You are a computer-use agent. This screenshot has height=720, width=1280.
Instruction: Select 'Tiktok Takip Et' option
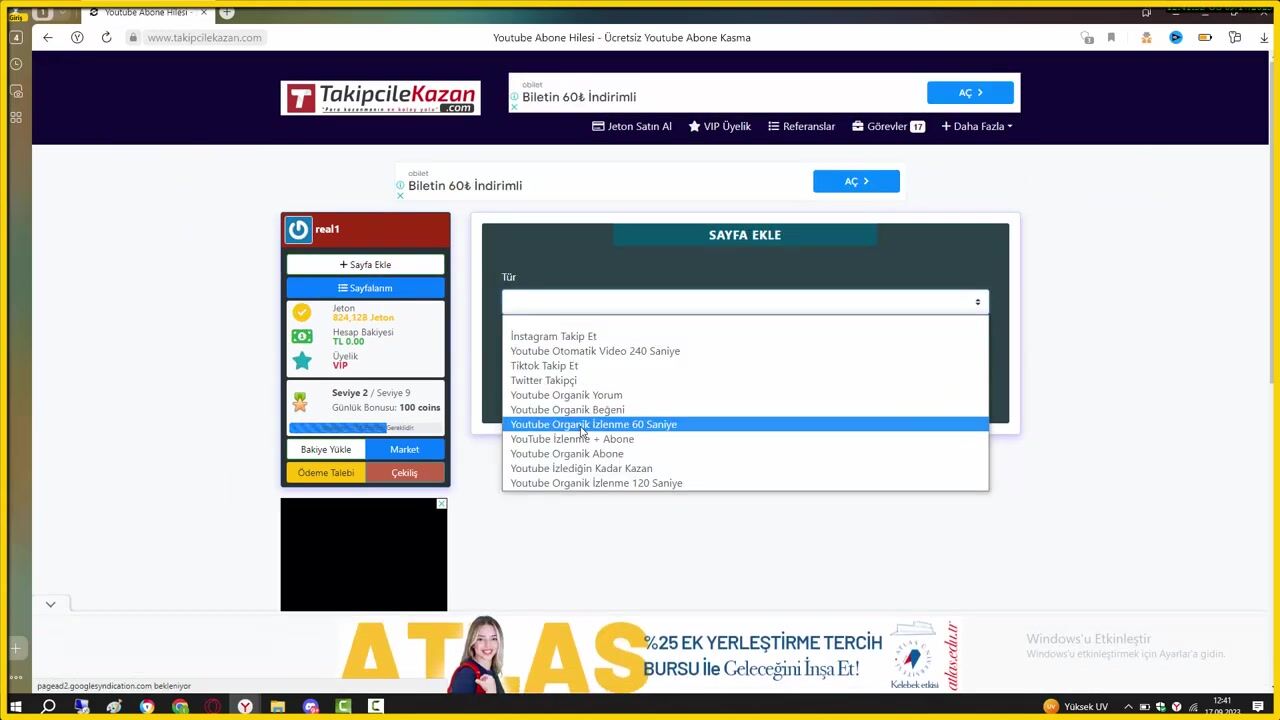[745, 366]
